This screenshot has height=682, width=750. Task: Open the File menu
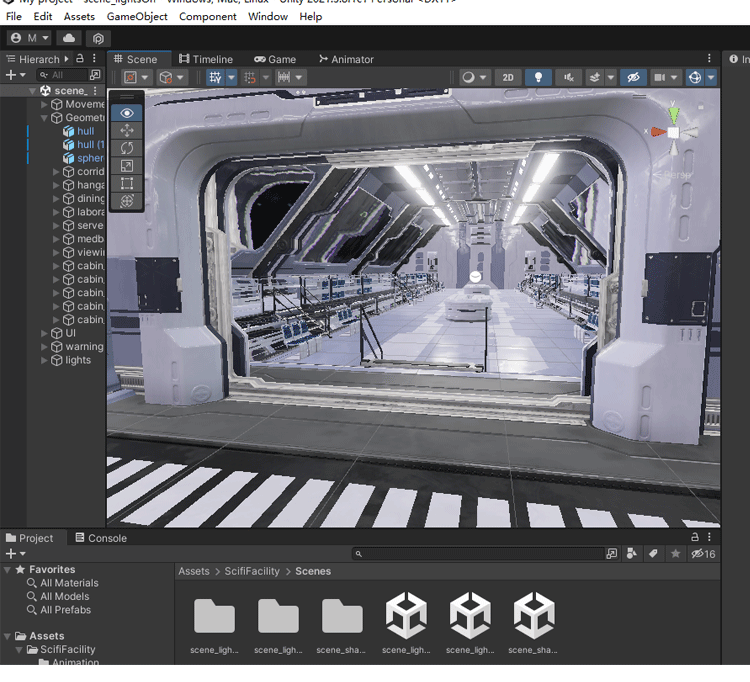[13, 16]
